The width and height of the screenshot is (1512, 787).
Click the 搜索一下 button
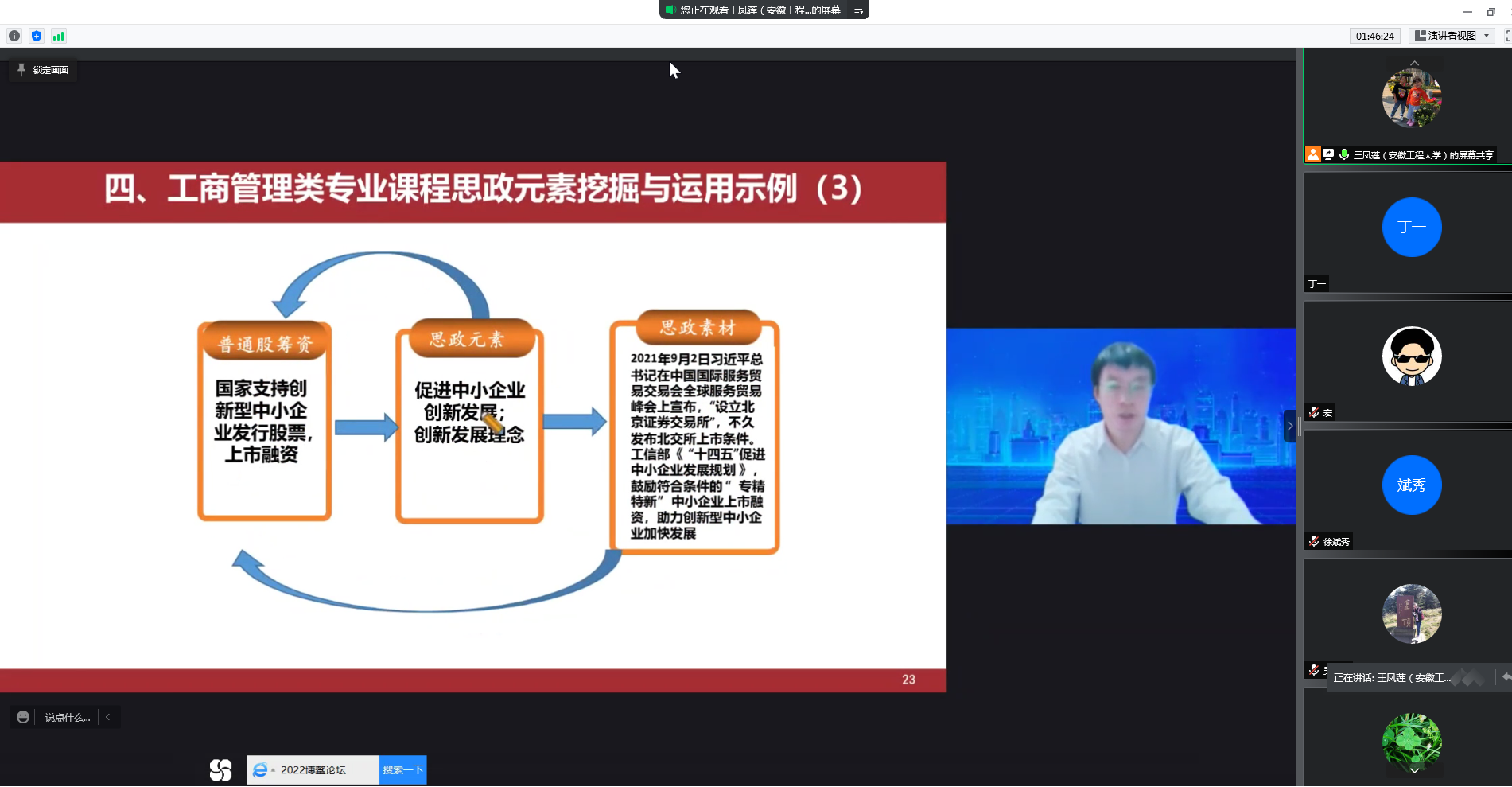402,769
